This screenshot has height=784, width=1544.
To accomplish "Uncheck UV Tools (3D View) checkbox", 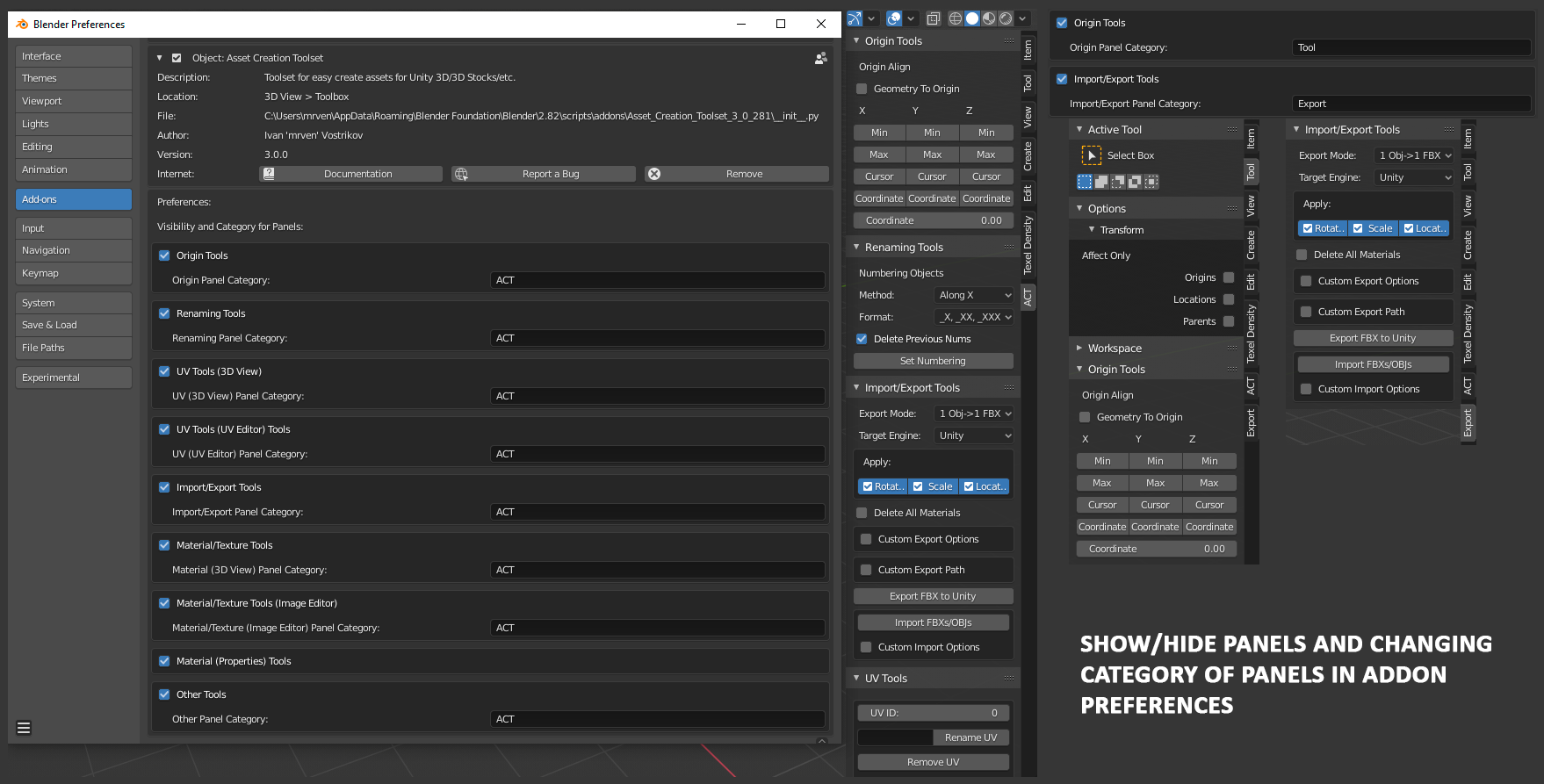I will 164,371.
